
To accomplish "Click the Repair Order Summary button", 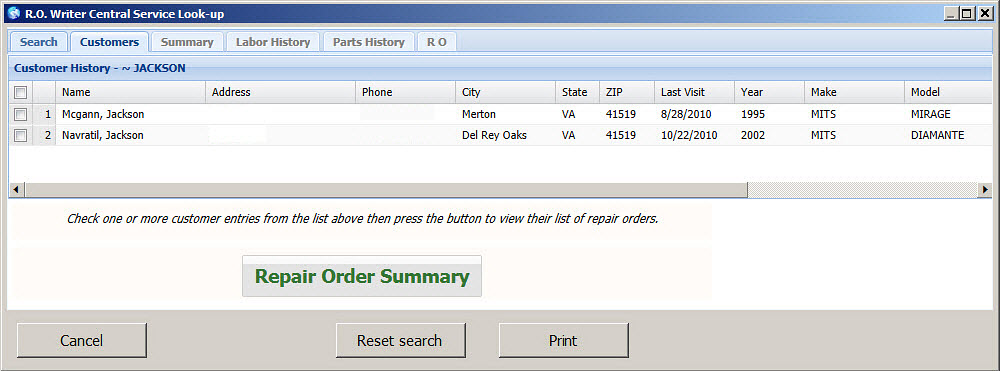I will 362,276.
